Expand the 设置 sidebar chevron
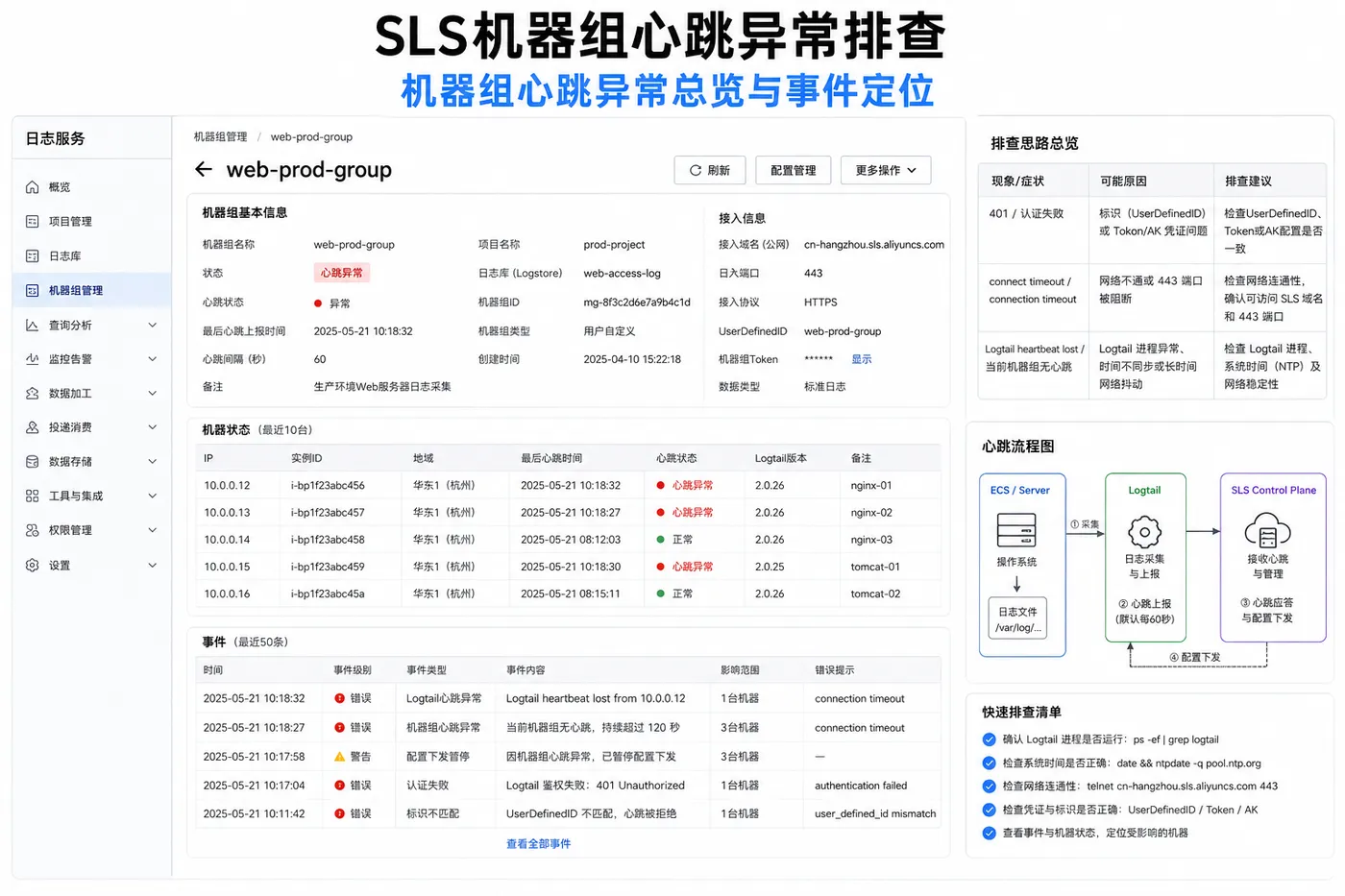Image resolution: width=1345 pixels, height=896 pixels. 153,566
